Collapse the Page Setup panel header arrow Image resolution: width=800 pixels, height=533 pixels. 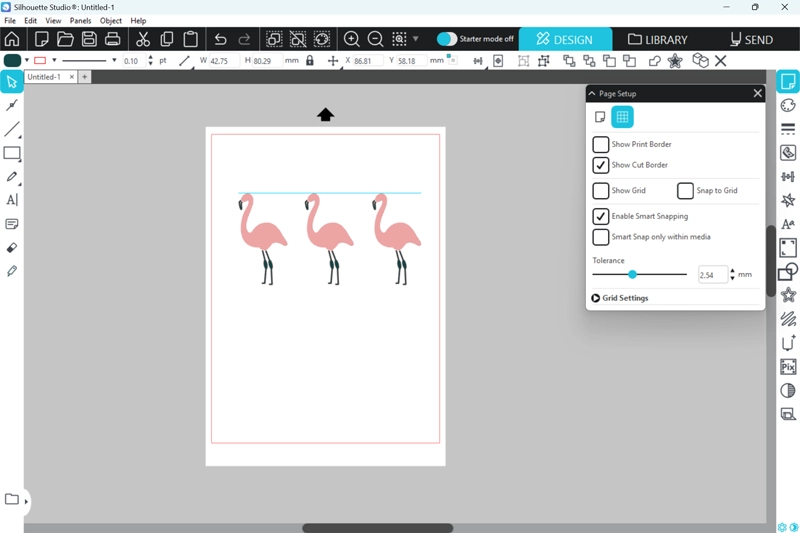tap(593, 93)
